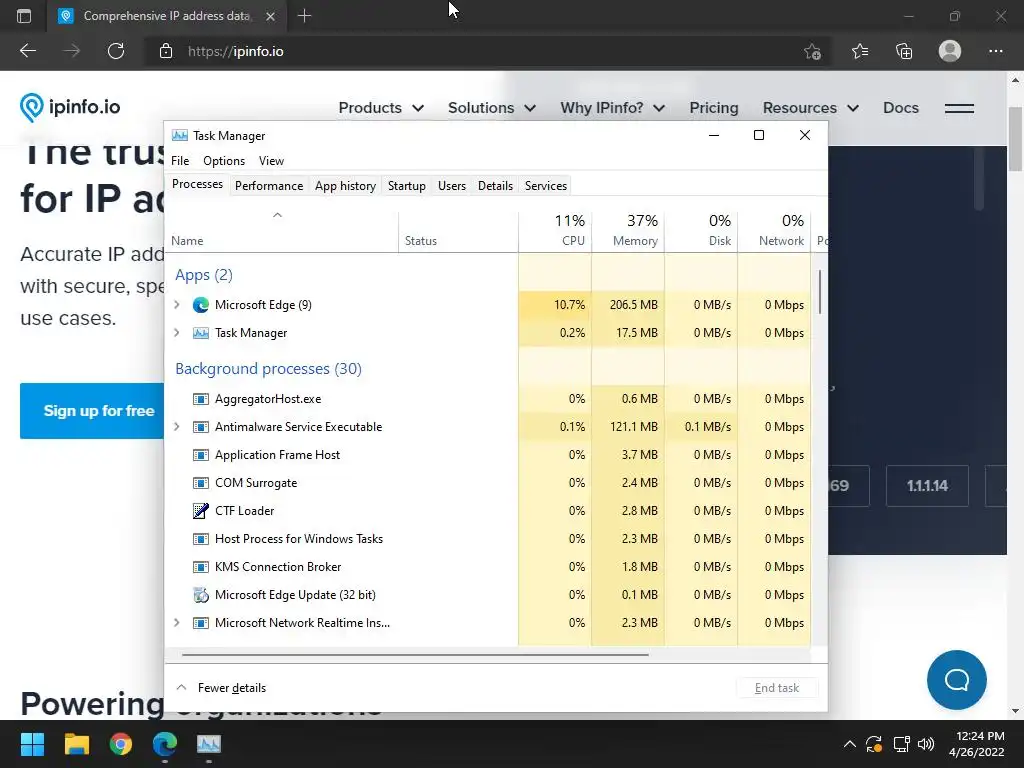Screen dimensions: 1024x768
Task: Show hidden system tray icons
Action: pyautogui.click(x=849, y=744)
